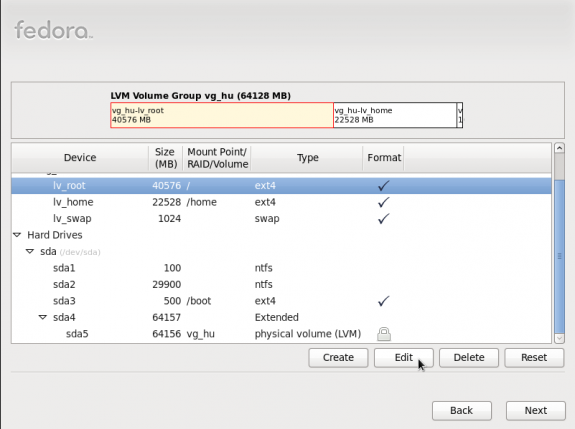
Task: Click the 64157 size value of sda4
Action: click(x=166, y=317)
